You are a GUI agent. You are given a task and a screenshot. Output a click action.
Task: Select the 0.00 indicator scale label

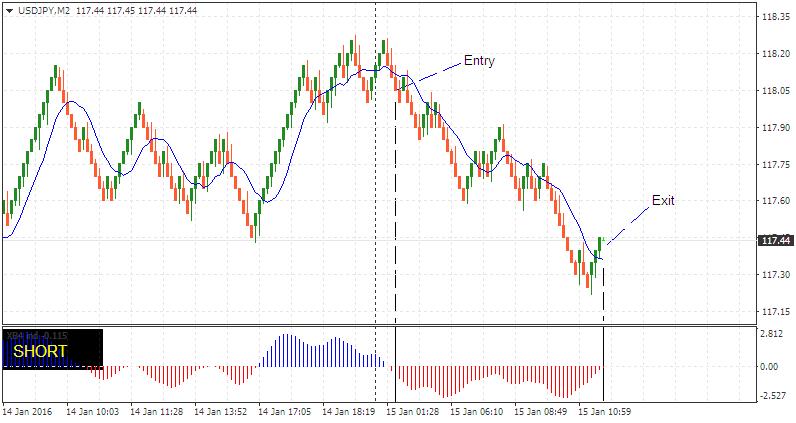click(x=771, y=366)
